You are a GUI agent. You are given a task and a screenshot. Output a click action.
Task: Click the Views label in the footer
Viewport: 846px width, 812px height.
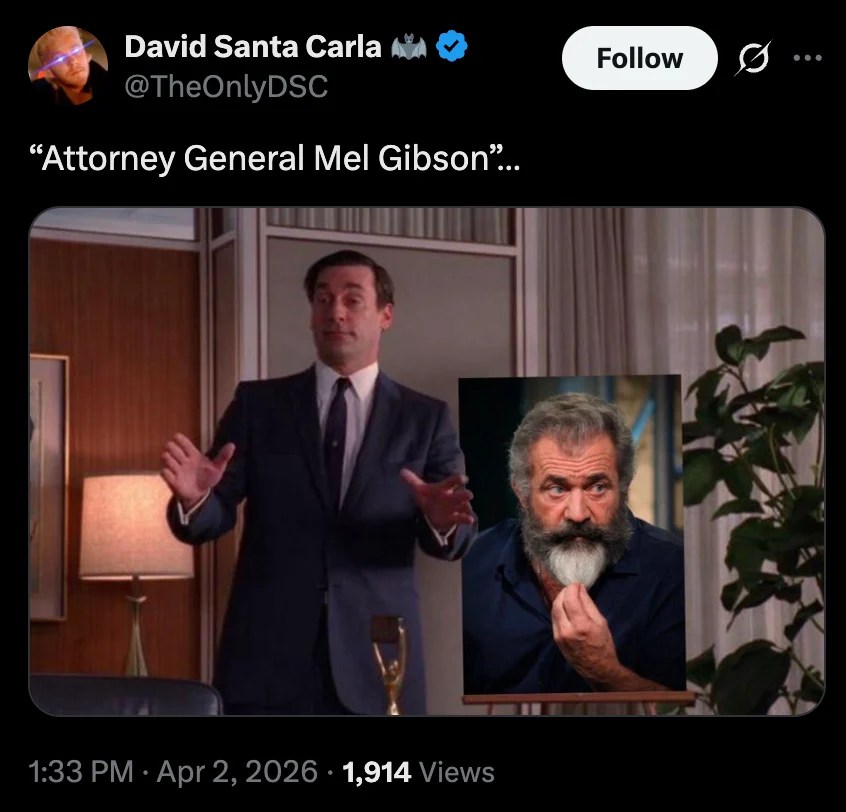pyautogui.click(x=456, y=772)
